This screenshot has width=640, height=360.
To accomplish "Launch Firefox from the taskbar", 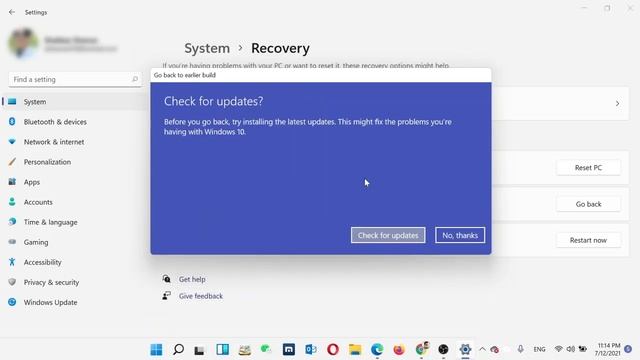I will coord(399,349).
